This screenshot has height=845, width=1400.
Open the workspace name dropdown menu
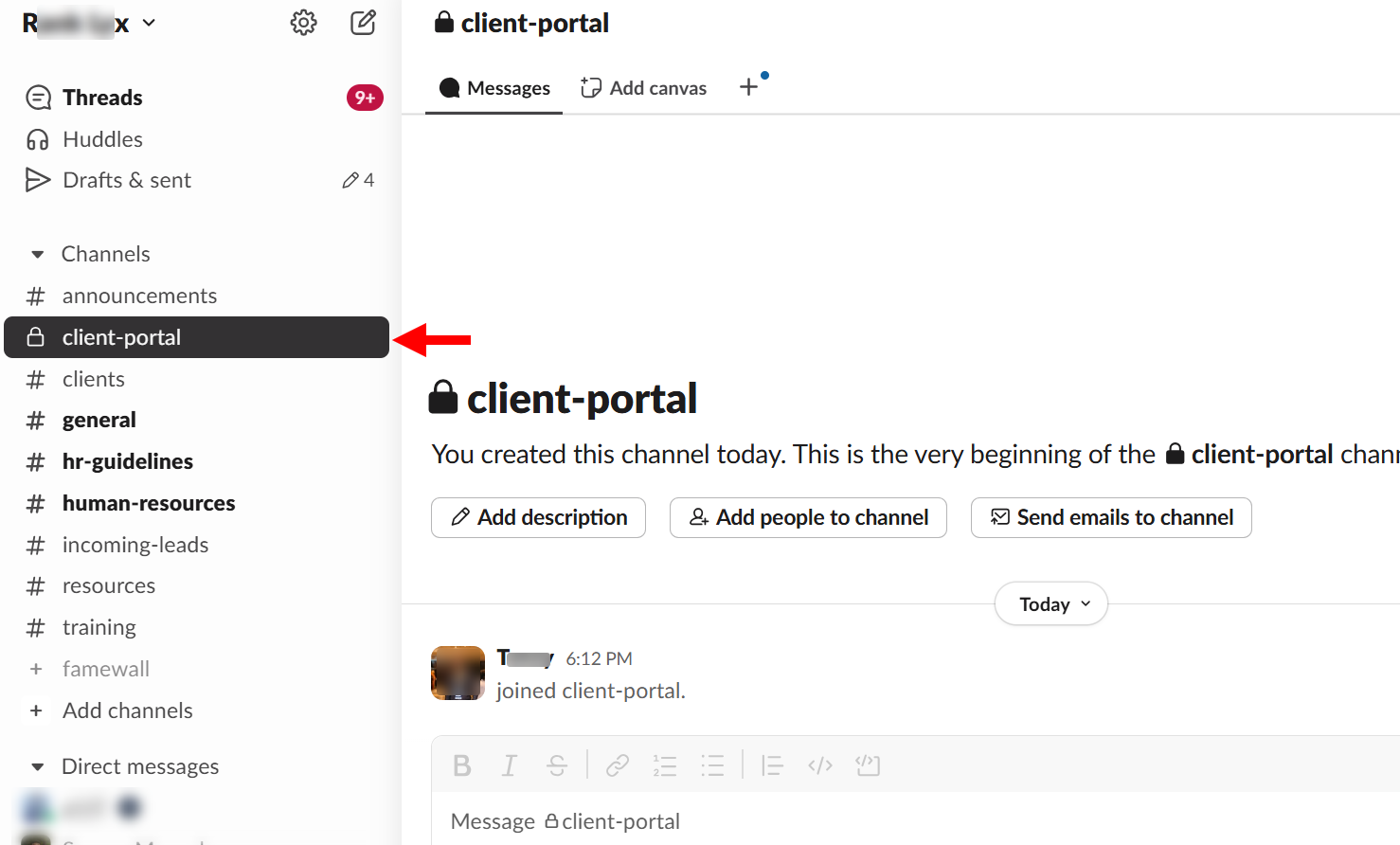(x=89, y=23)
